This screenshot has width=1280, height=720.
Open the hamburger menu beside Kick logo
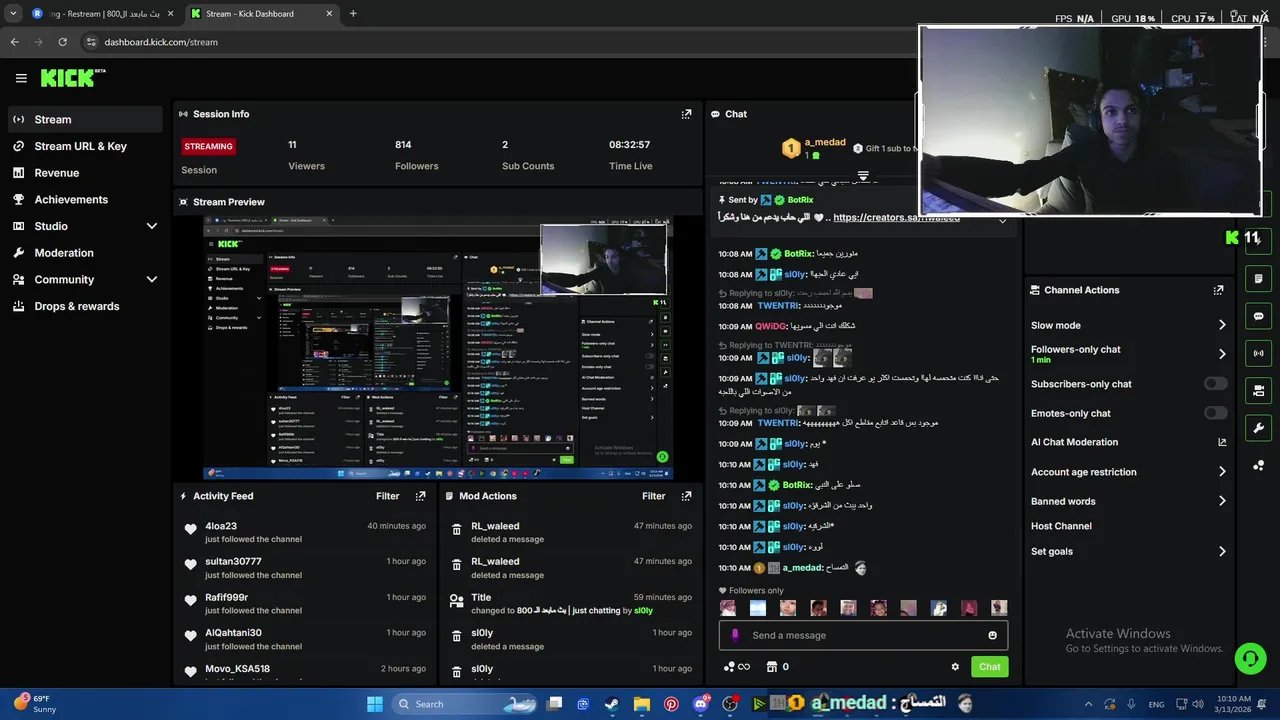tap(21, 78)
